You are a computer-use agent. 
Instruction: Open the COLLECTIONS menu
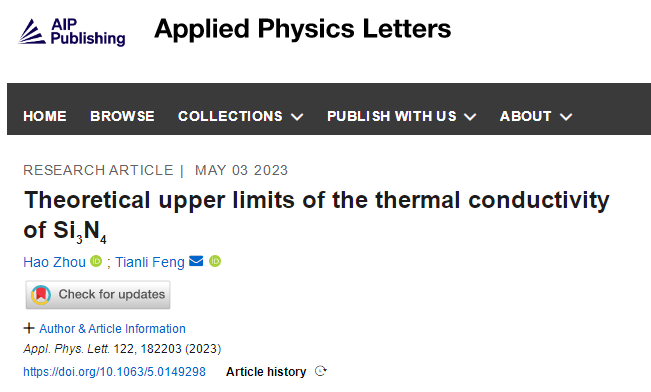tap(230, 116)
